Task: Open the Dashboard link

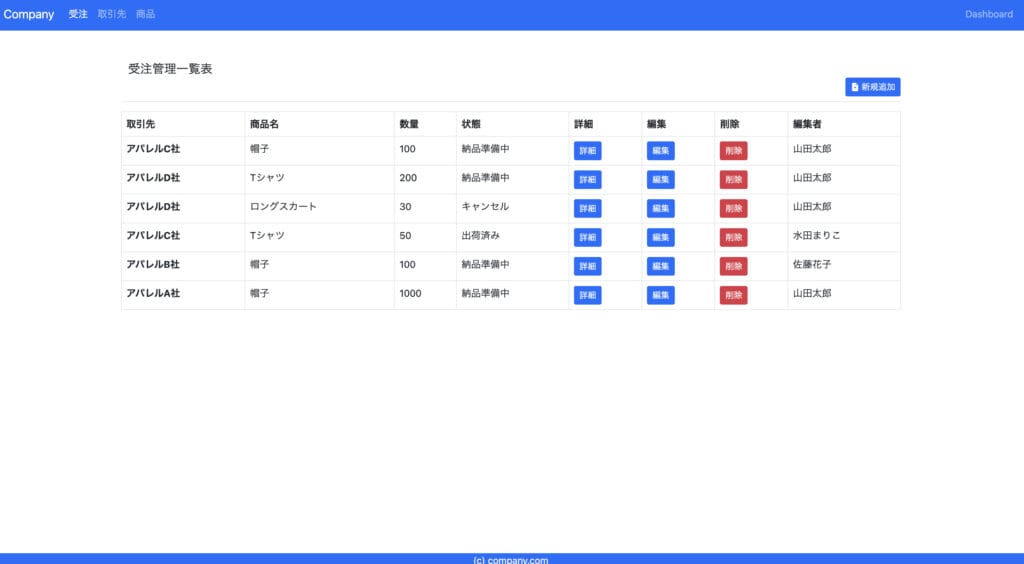Action: point(988,14)
